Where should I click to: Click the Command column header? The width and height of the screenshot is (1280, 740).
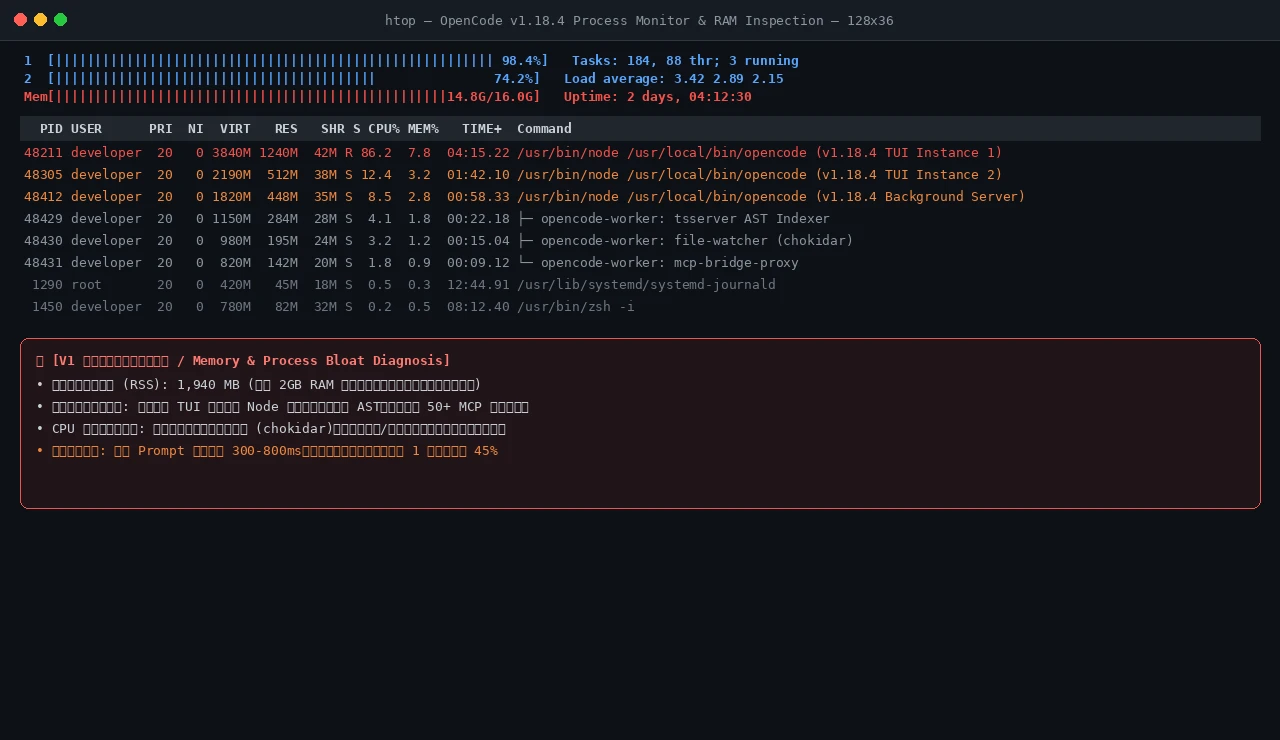point(544,128)
